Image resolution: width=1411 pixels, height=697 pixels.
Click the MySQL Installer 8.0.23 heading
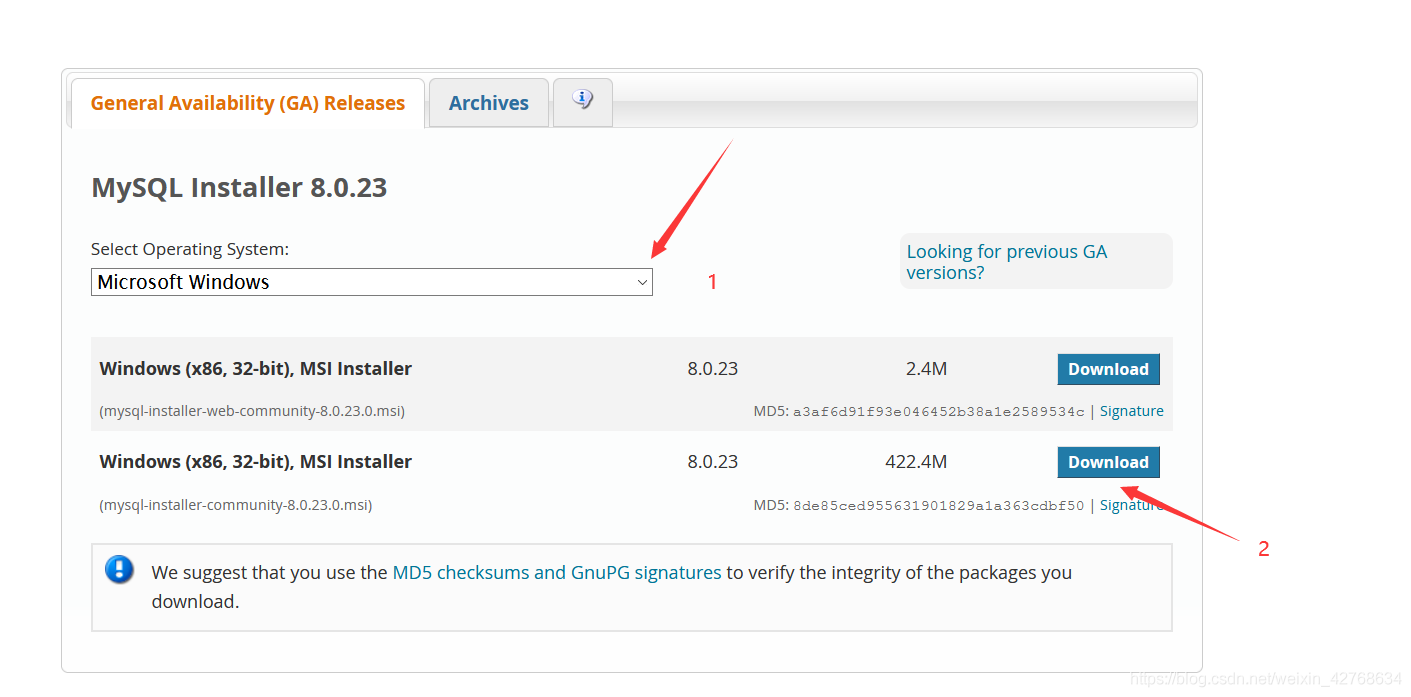coord(239,188)
